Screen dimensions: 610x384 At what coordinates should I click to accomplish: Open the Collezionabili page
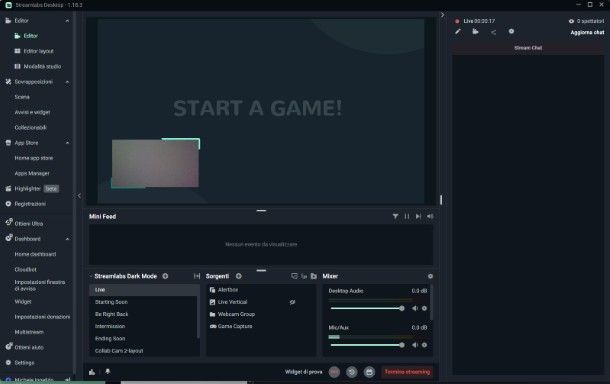pyautogui.click(x=30, y=127)
